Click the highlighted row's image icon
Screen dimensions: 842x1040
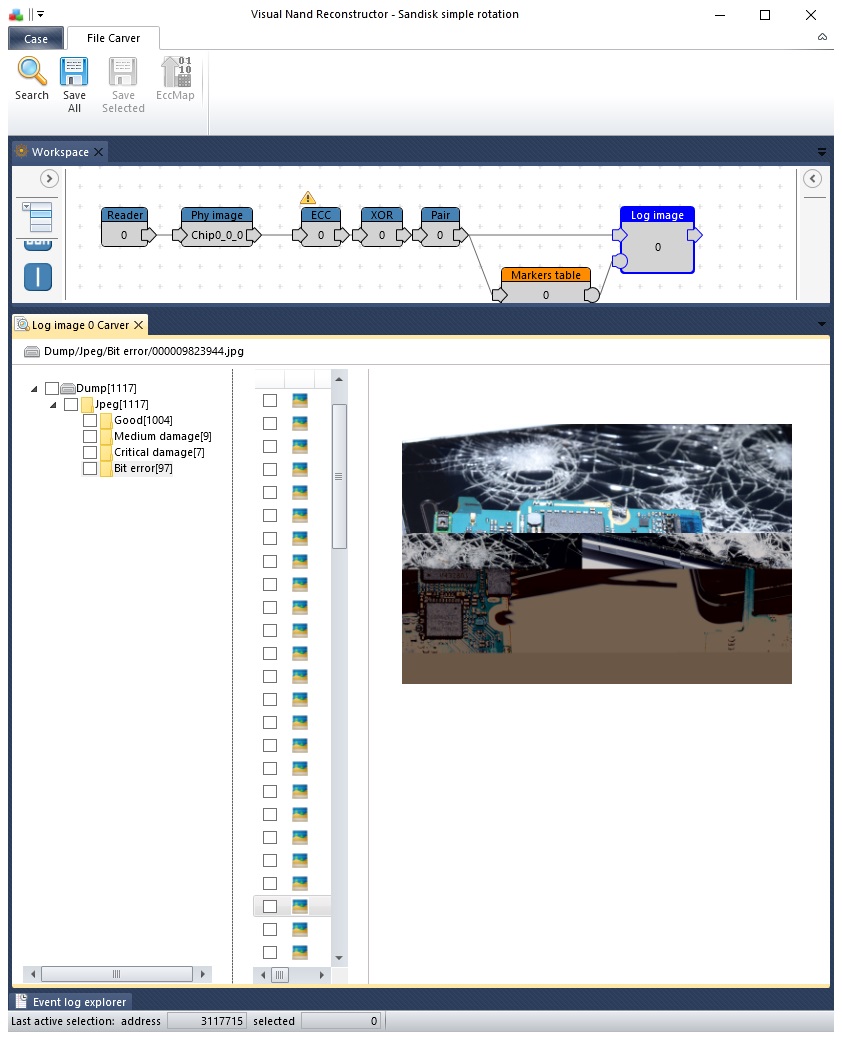[x=300, y=906]
